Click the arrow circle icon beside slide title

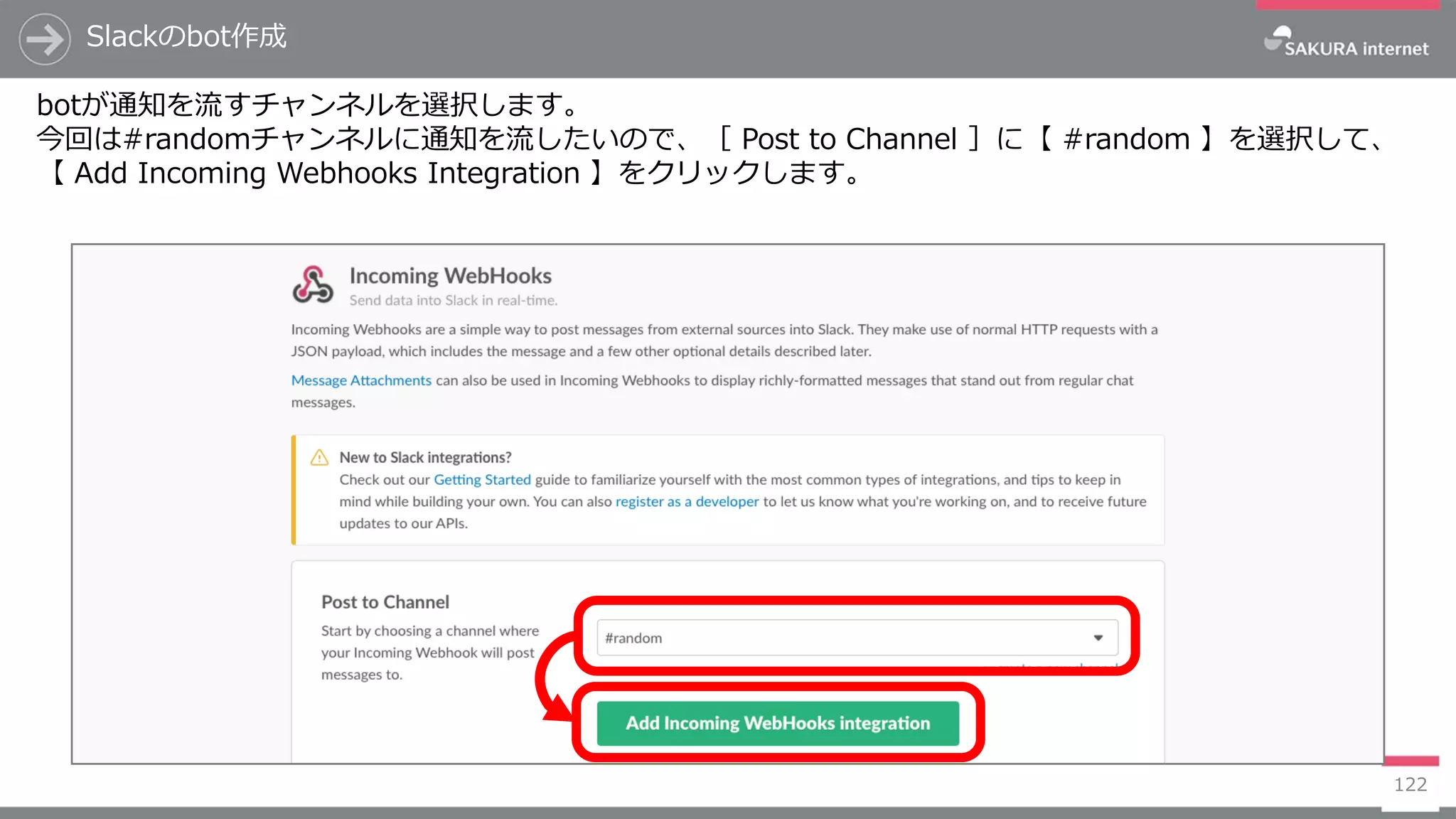click(x=45, y=39)
